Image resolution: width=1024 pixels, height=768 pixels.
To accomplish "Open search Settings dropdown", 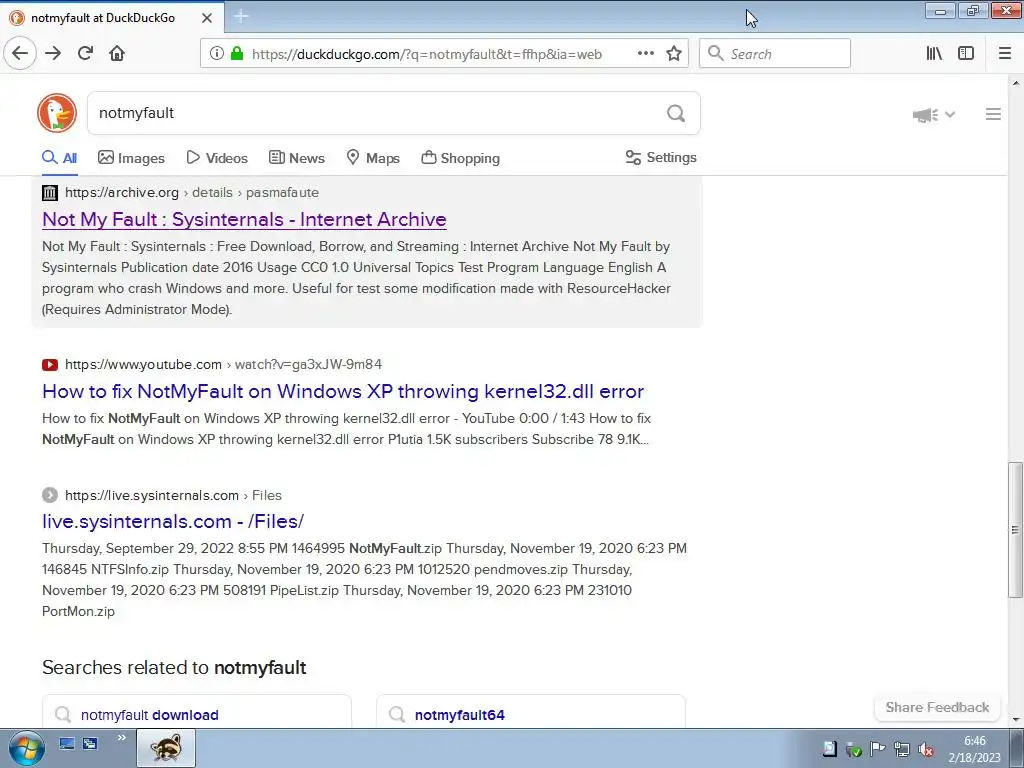I will 661,157.
